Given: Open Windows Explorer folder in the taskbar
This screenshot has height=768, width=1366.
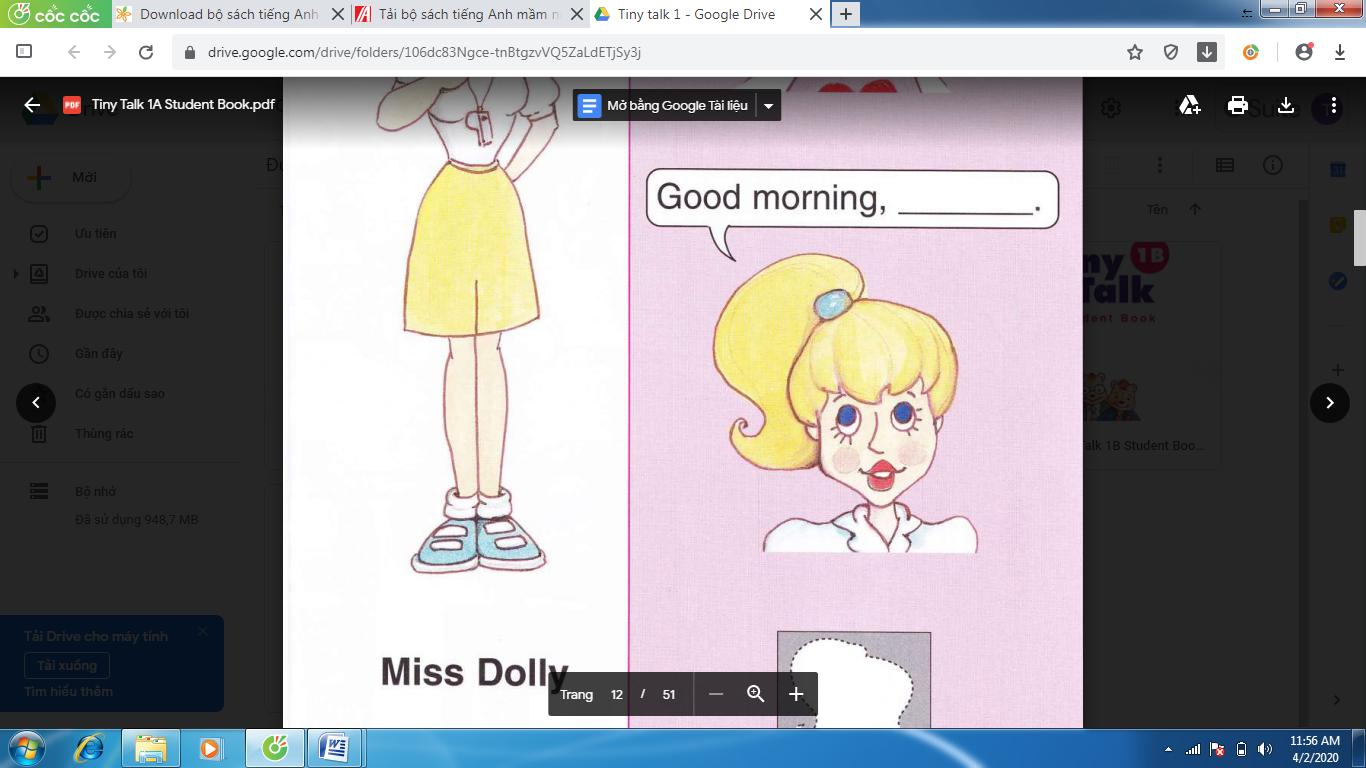Looking at the screenshot, I should point(151,747).
